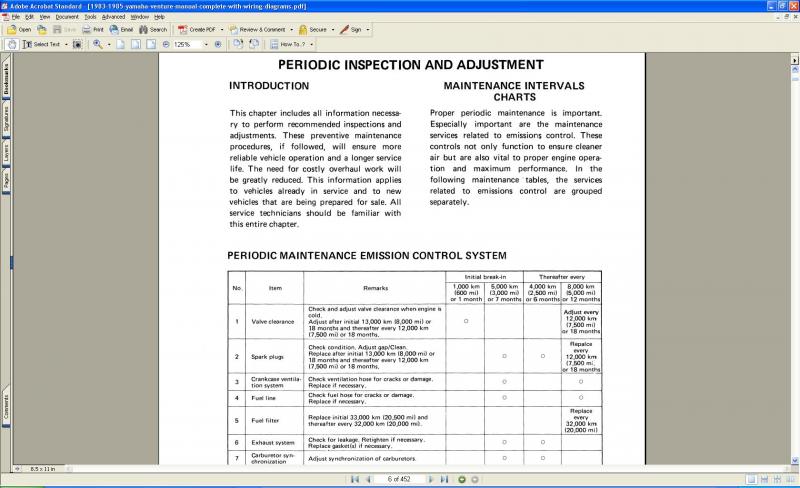The image size is (800, 488).
Task: Open the Document menu
Action: pos(66,17)
